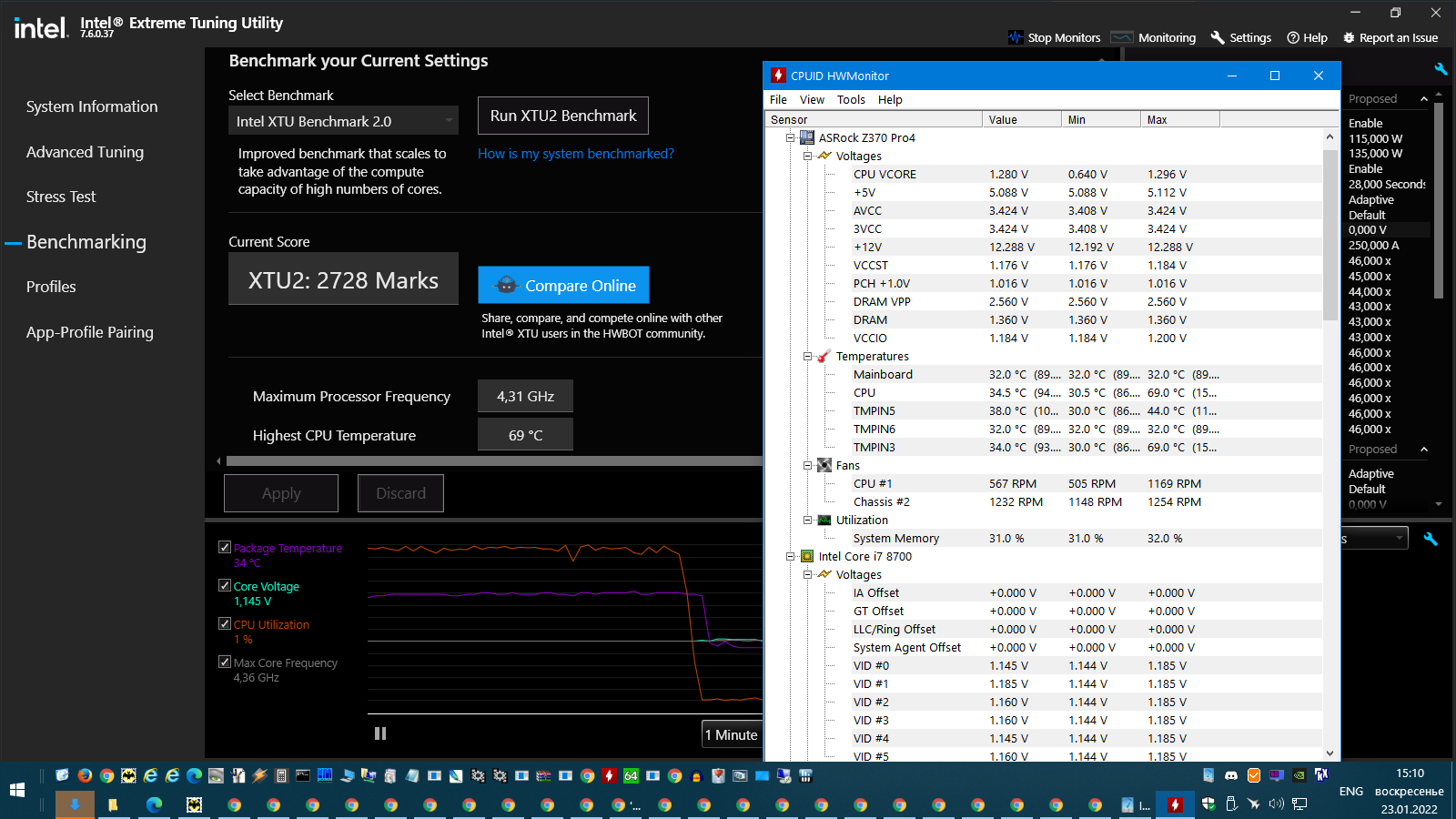Click the volume speaker tray icon
The image size is (1456, 819).
coord(1276,804)
